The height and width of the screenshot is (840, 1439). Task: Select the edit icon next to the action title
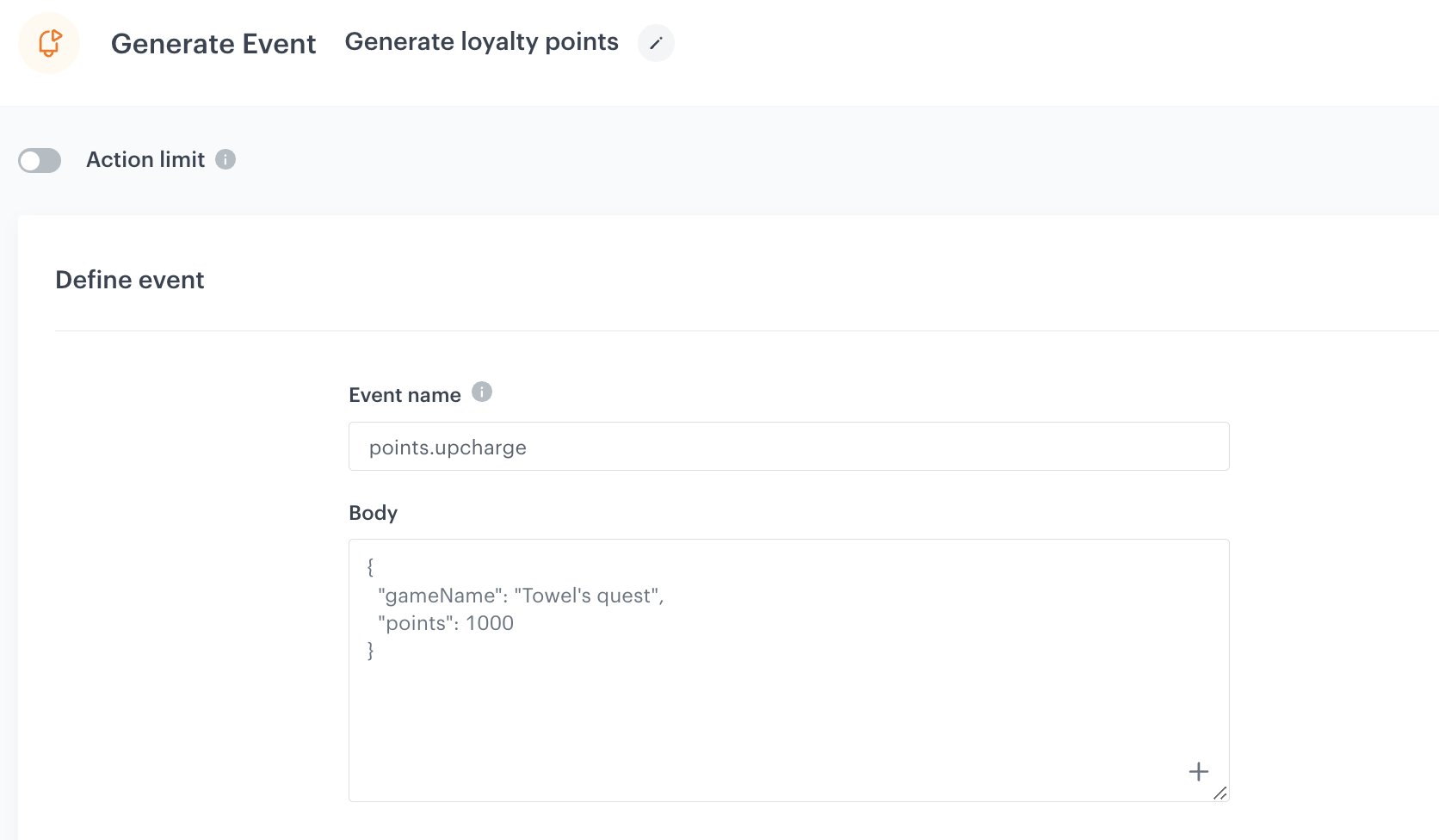pyautogui.click(x=655, y=43)
